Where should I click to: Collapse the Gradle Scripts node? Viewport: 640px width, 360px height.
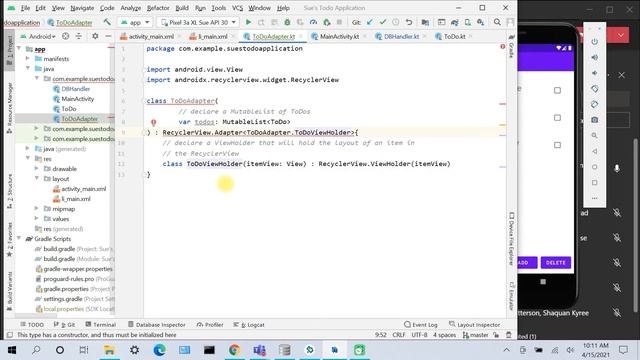[x=19, y=238]
